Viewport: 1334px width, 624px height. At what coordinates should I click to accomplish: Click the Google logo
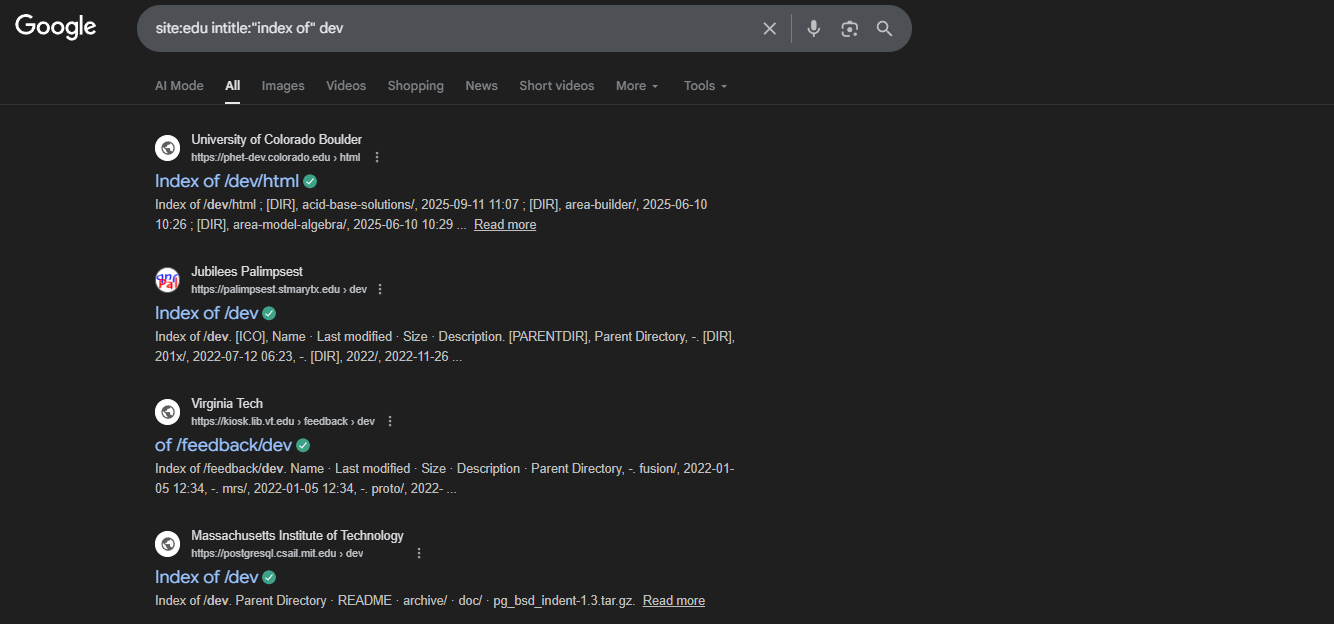pos(56,27)
